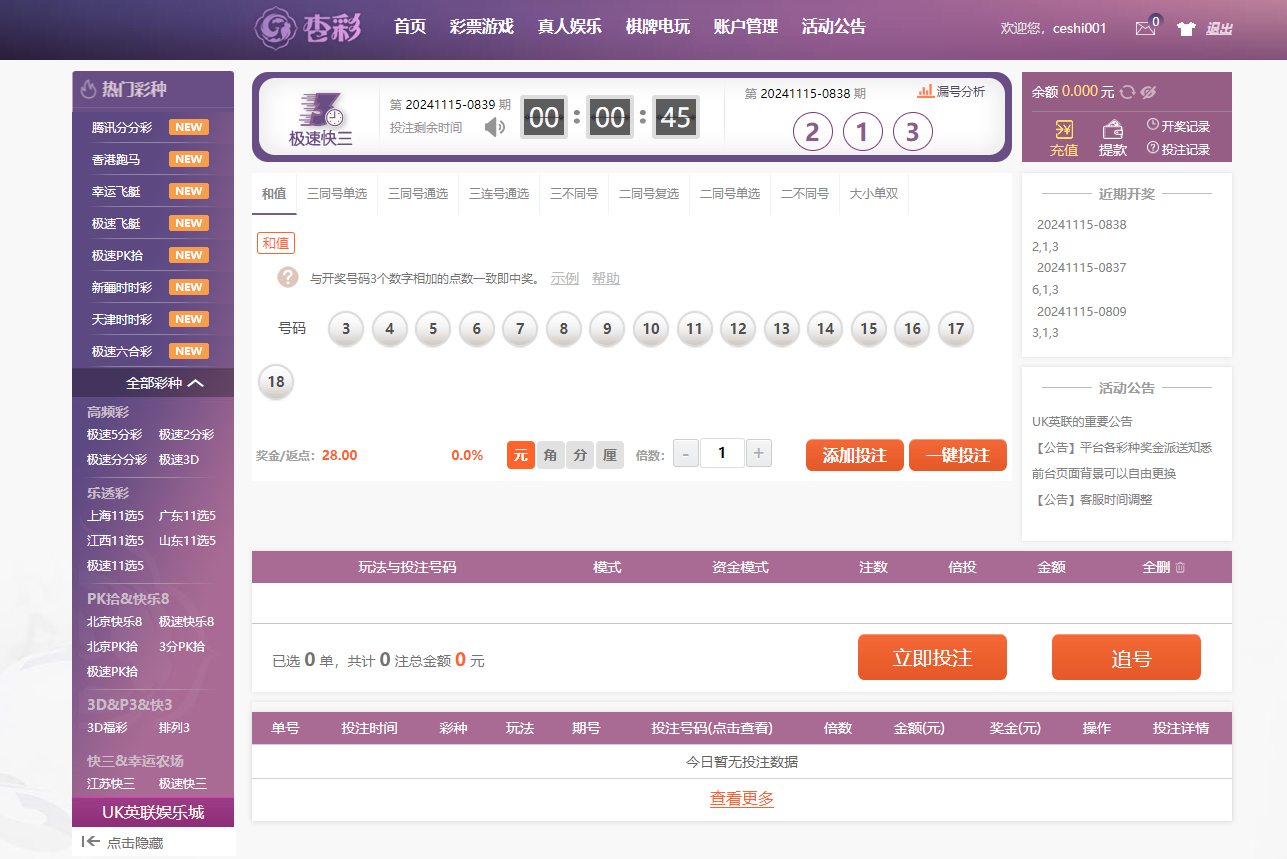Hide balance with the eye icon

pyautogui.click(x=1148, y=92)
